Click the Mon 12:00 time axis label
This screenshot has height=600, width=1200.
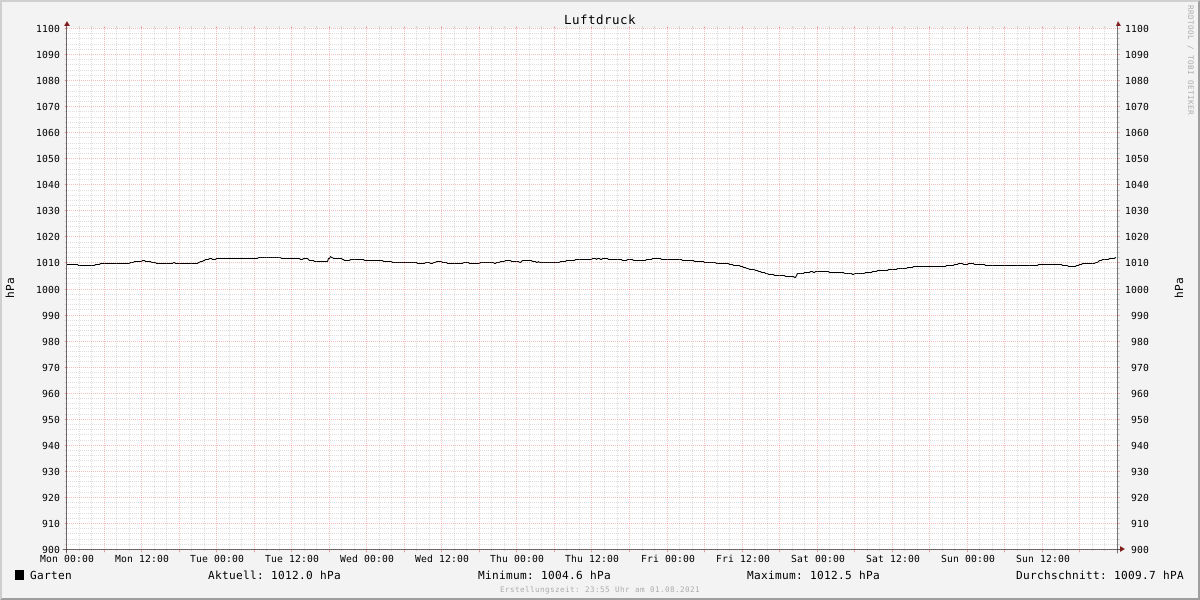coord(142,559)
